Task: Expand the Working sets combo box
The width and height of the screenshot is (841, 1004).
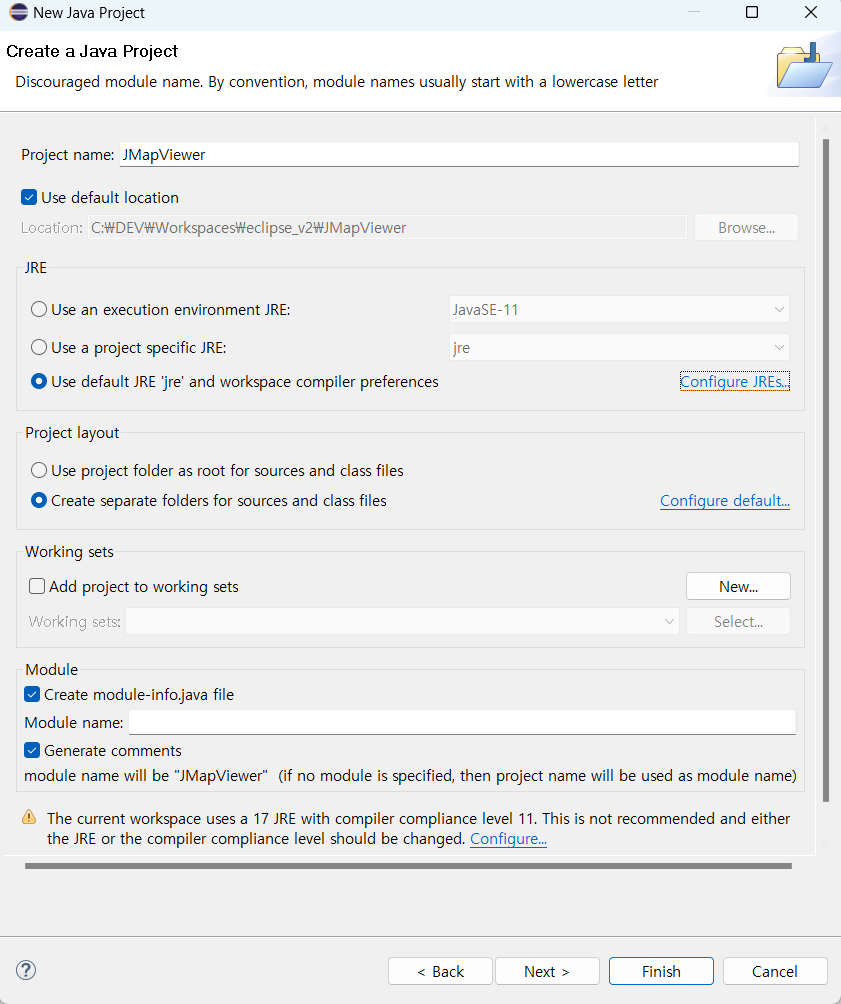Action: tap(402, 621)
